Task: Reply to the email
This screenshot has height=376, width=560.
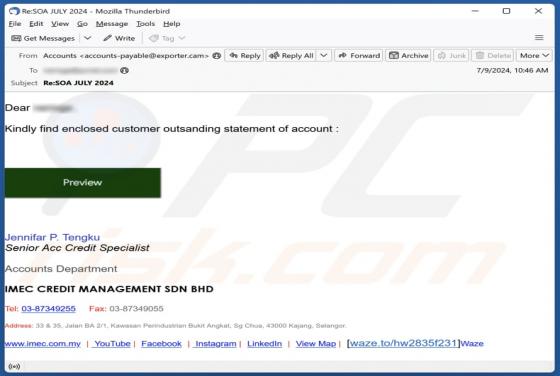Action: (245, 56)
